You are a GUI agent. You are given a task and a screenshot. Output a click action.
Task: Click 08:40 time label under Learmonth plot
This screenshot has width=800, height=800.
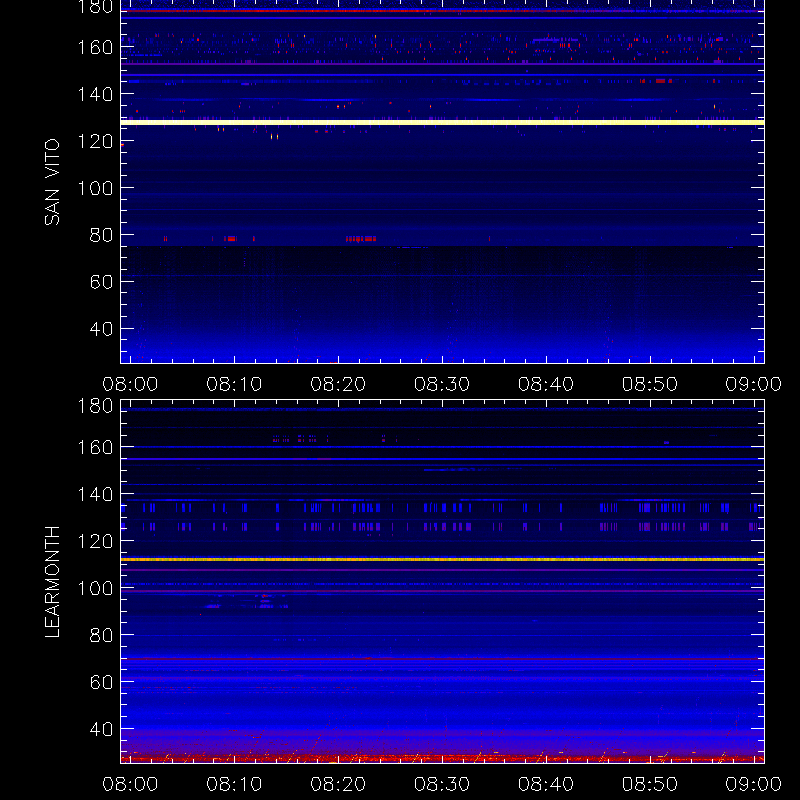[x=546, y=784]
